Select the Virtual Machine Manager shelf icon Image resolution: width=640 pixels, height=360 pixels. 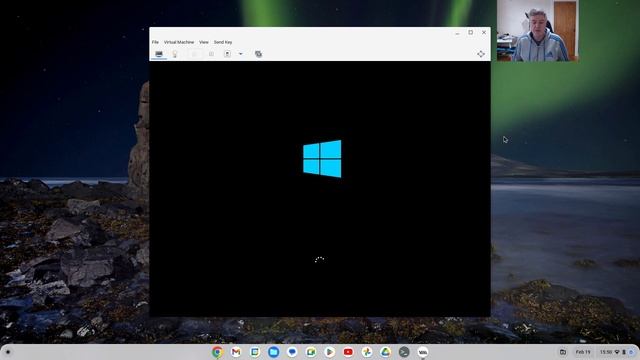423,352
